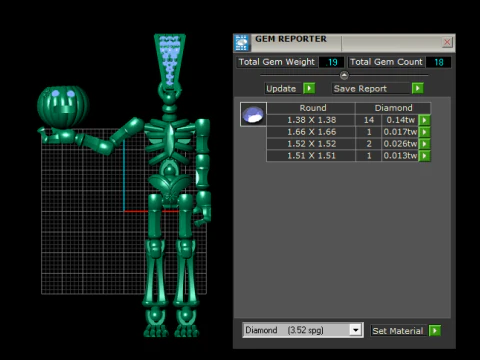Click the Set Material button

click(398, 331)
